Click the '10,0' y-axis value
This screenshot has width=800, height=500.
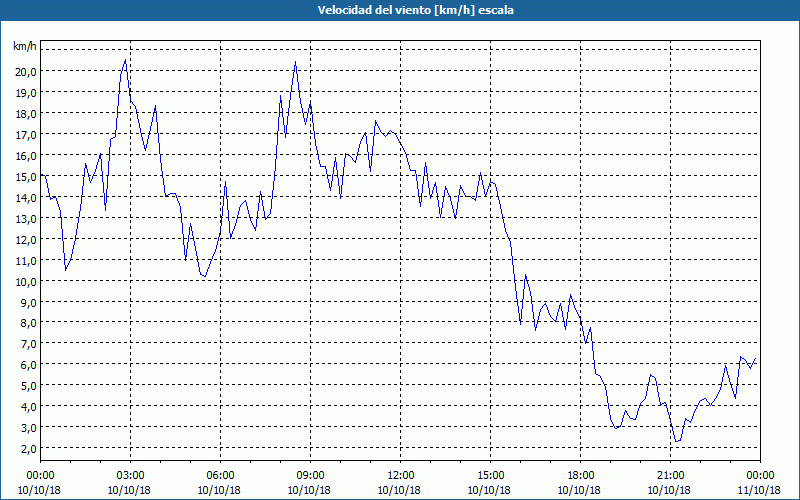coord(26,281)
